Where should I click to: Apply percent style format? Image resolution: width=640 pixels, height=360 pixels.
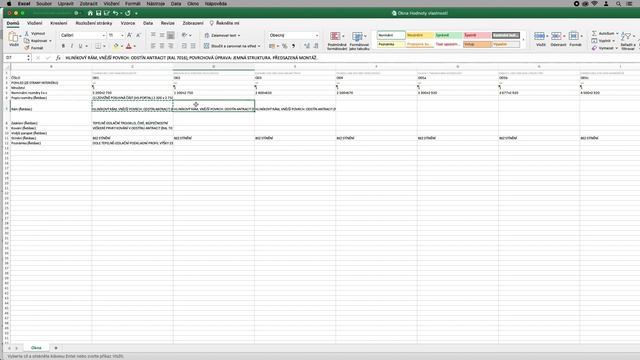point(284,46)
